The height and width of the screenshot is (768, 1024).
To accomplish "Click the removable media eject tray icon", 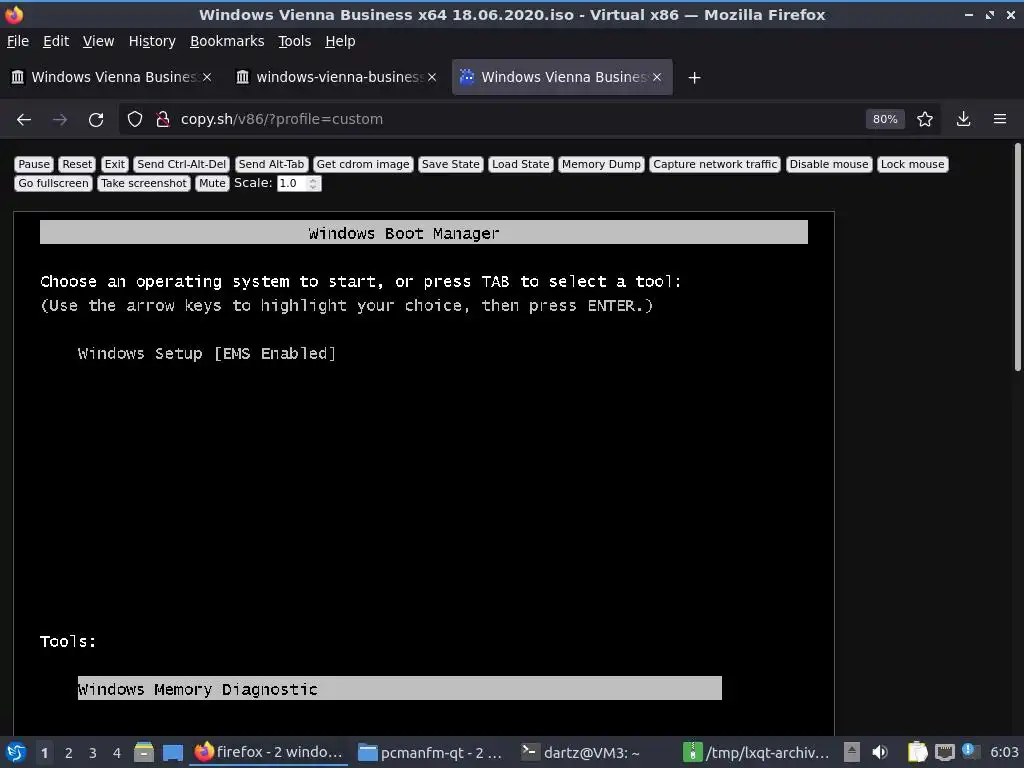I will point(852,753).
